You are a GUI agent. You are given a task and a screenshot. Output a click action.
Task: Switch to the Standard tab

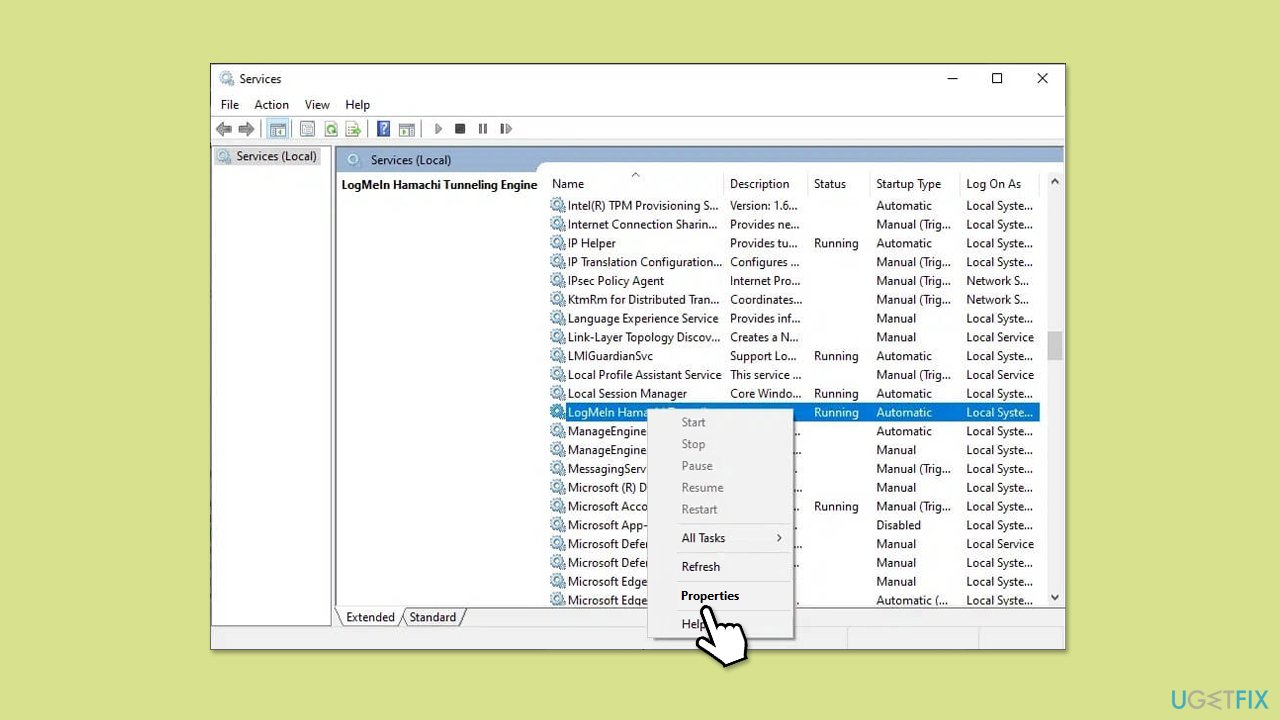(433, 617)
